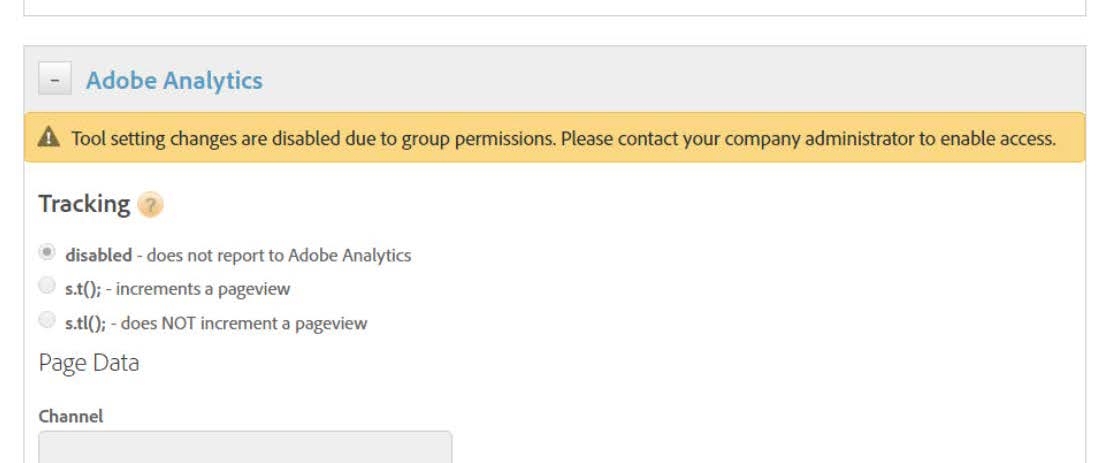1111x463 pixels.
Task: Select the s.t(); pageview radio button
Action: coord(47,288)
